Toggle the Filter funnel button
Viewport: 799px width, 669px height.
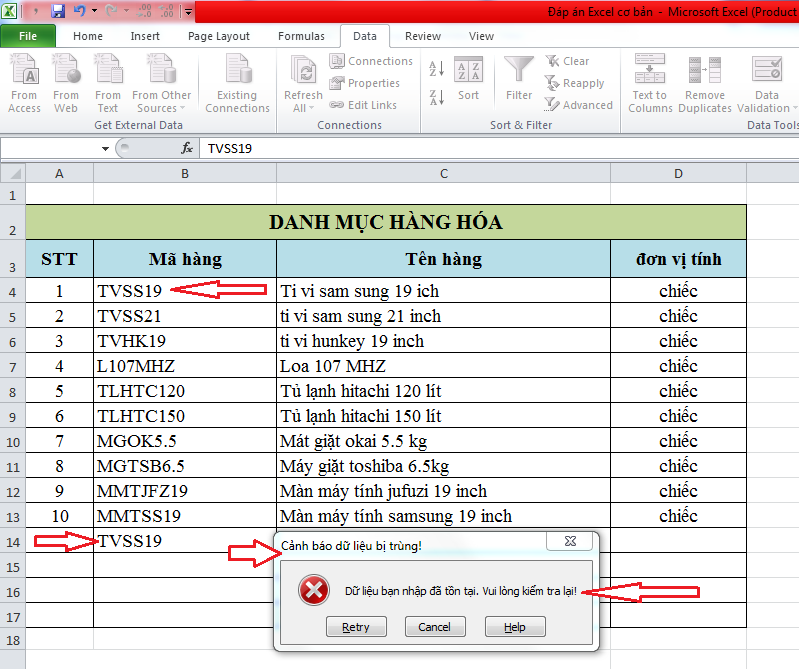(x=519, y=79)
